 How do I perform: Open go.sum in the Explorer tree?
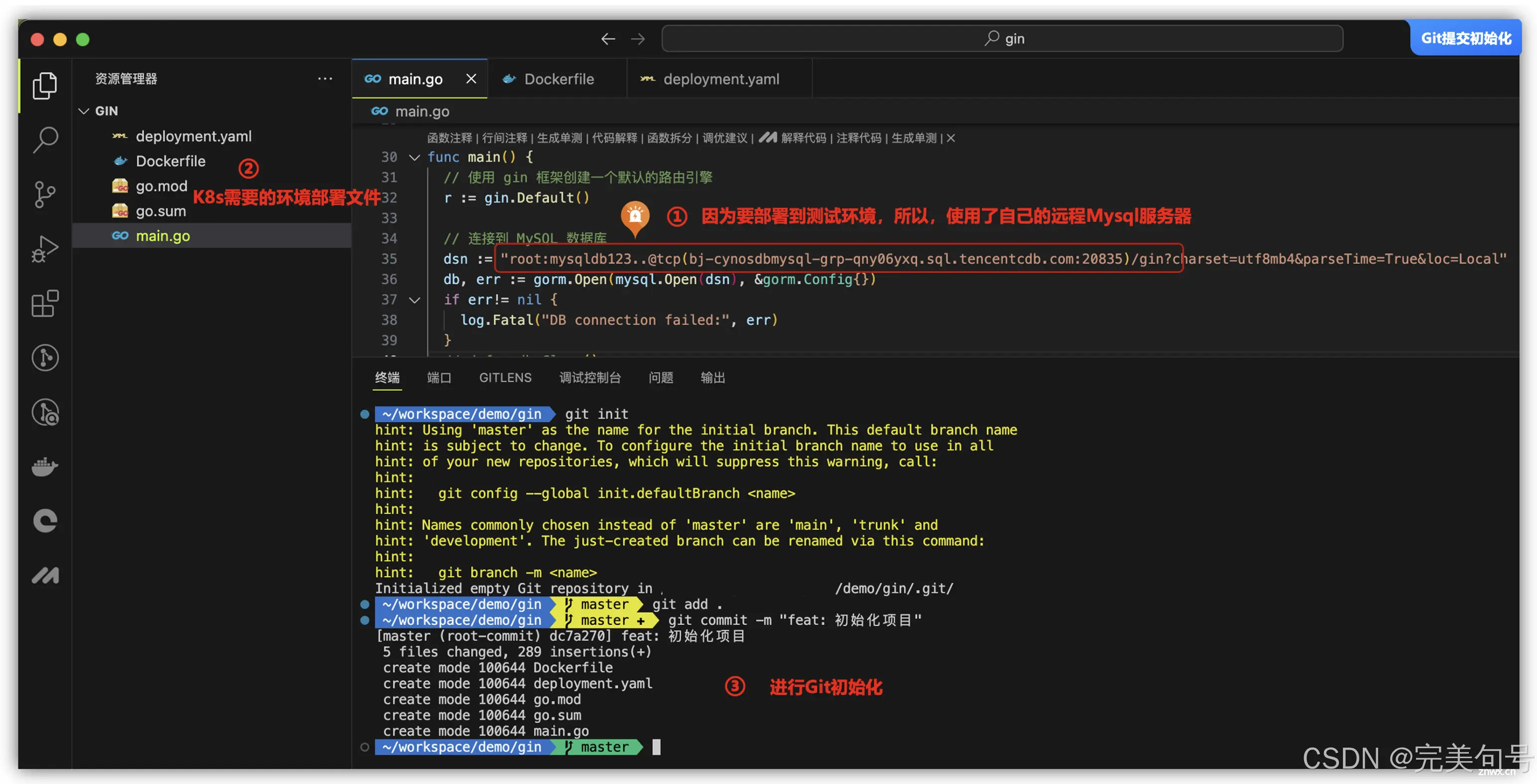[211, 211]
